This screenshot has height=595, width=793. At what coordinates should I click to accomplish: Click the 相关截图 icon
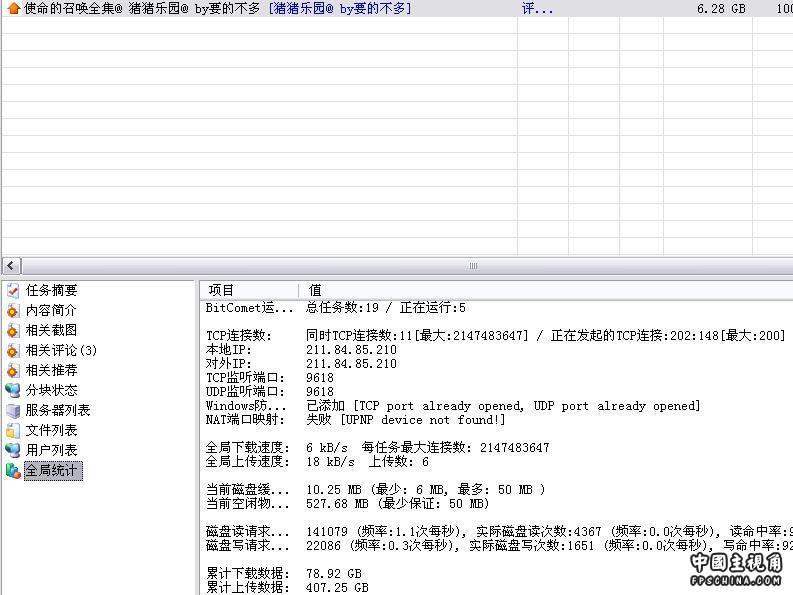click(13, 330)
